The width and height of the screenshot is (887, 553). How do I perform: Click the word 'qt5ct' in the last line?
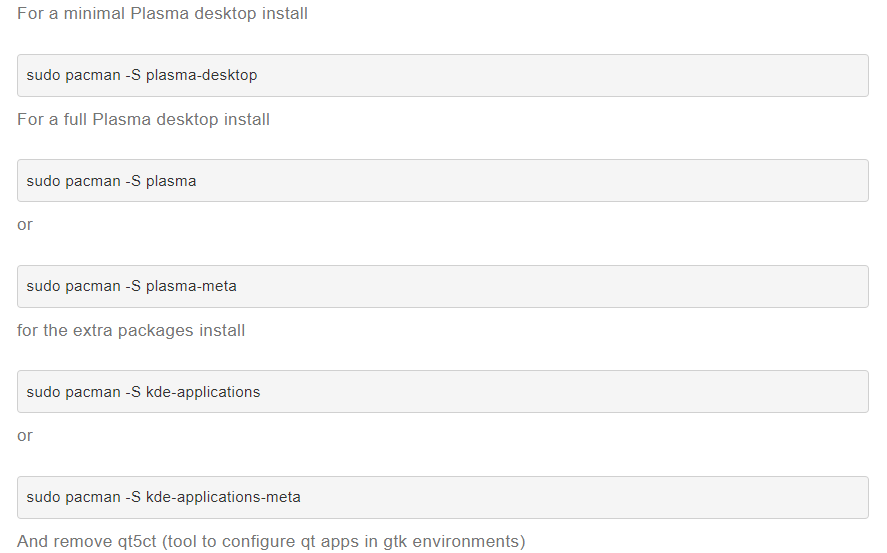[137, 541]
